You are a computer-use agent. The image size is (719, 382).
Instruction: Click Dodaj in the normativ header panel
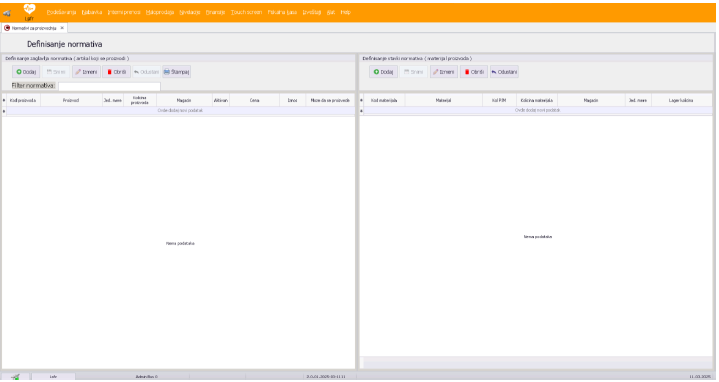tap(26, 72)
